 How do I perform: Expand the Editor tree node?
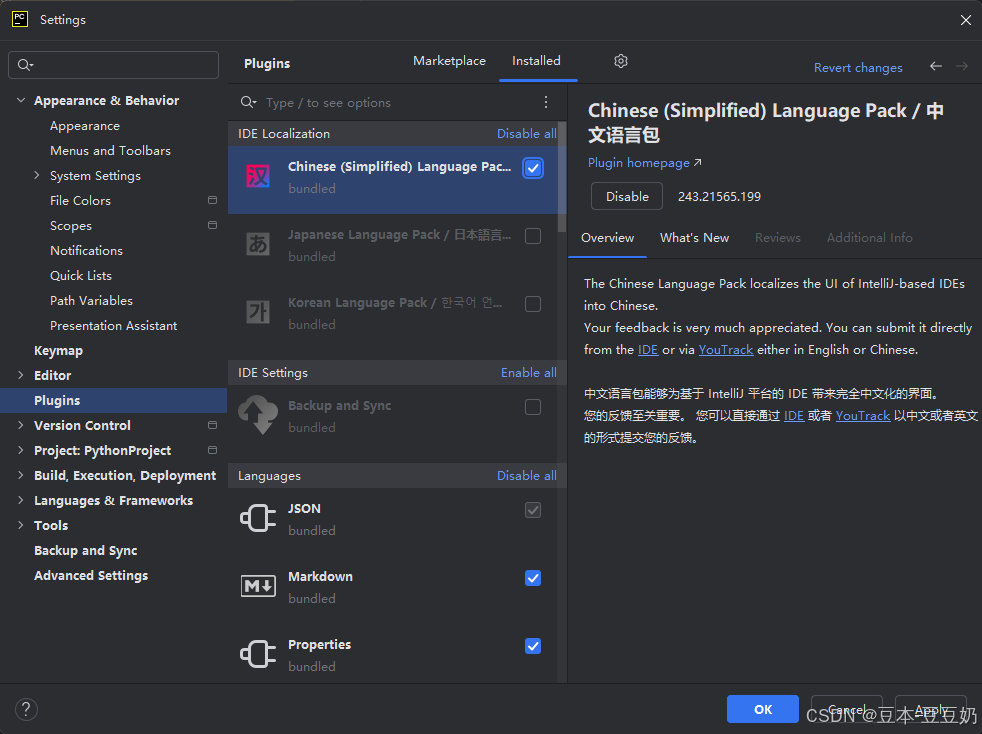tap(21, 375)
